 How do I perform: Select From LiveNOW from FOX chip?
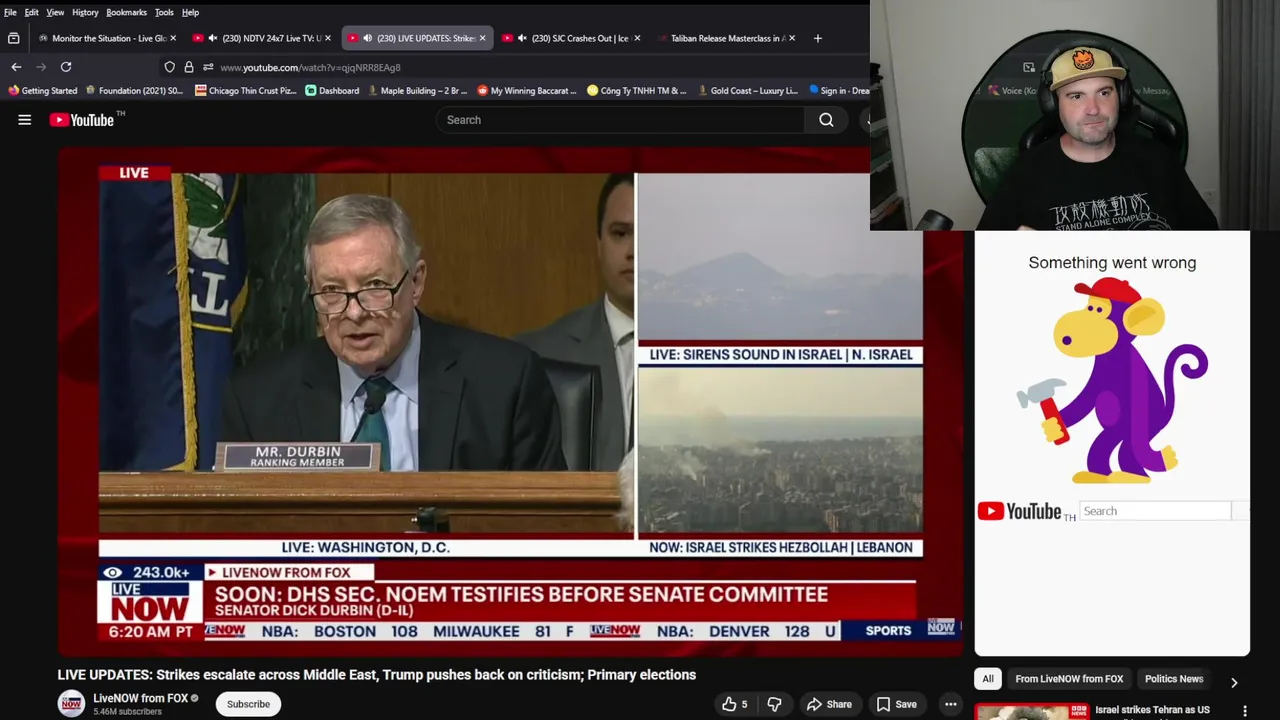point(1069,679)
